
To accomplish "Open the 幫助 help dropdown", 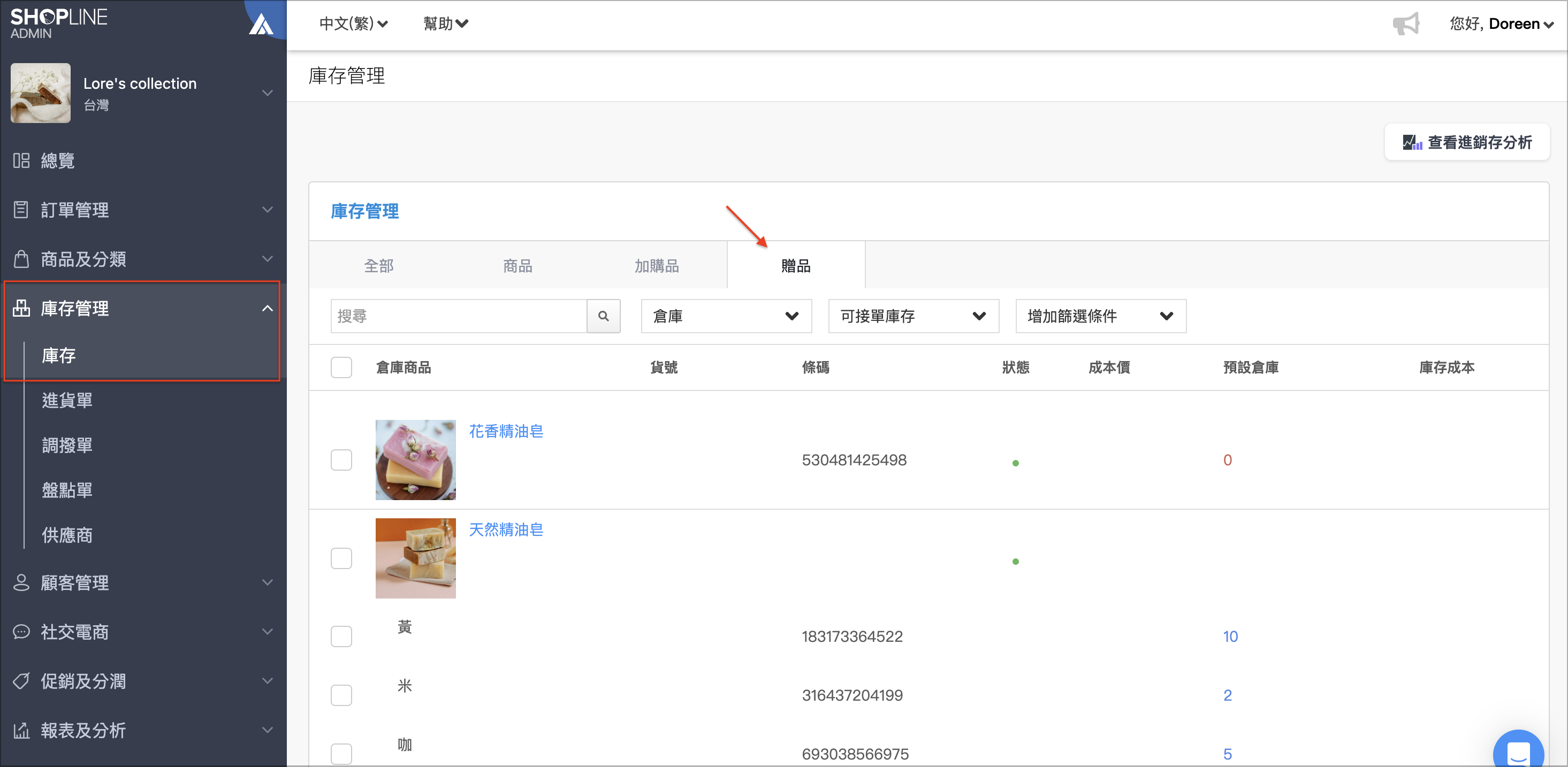I will 446,24.
